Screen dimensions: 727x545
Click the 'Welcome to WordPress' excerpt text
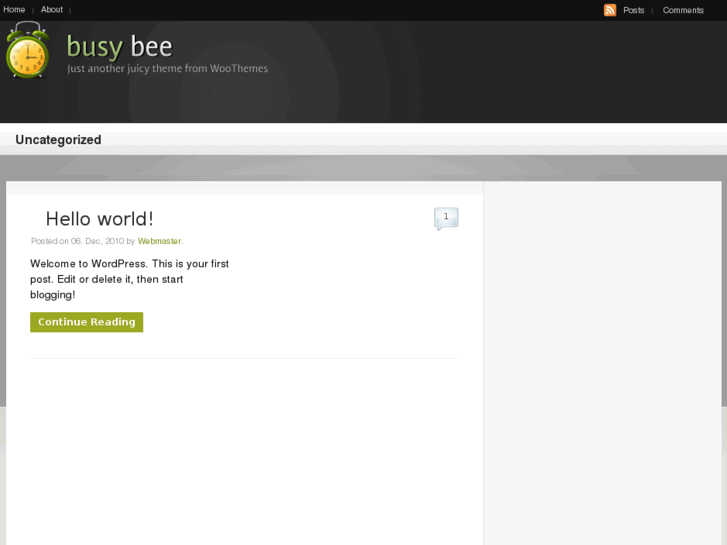click(129, 279)
